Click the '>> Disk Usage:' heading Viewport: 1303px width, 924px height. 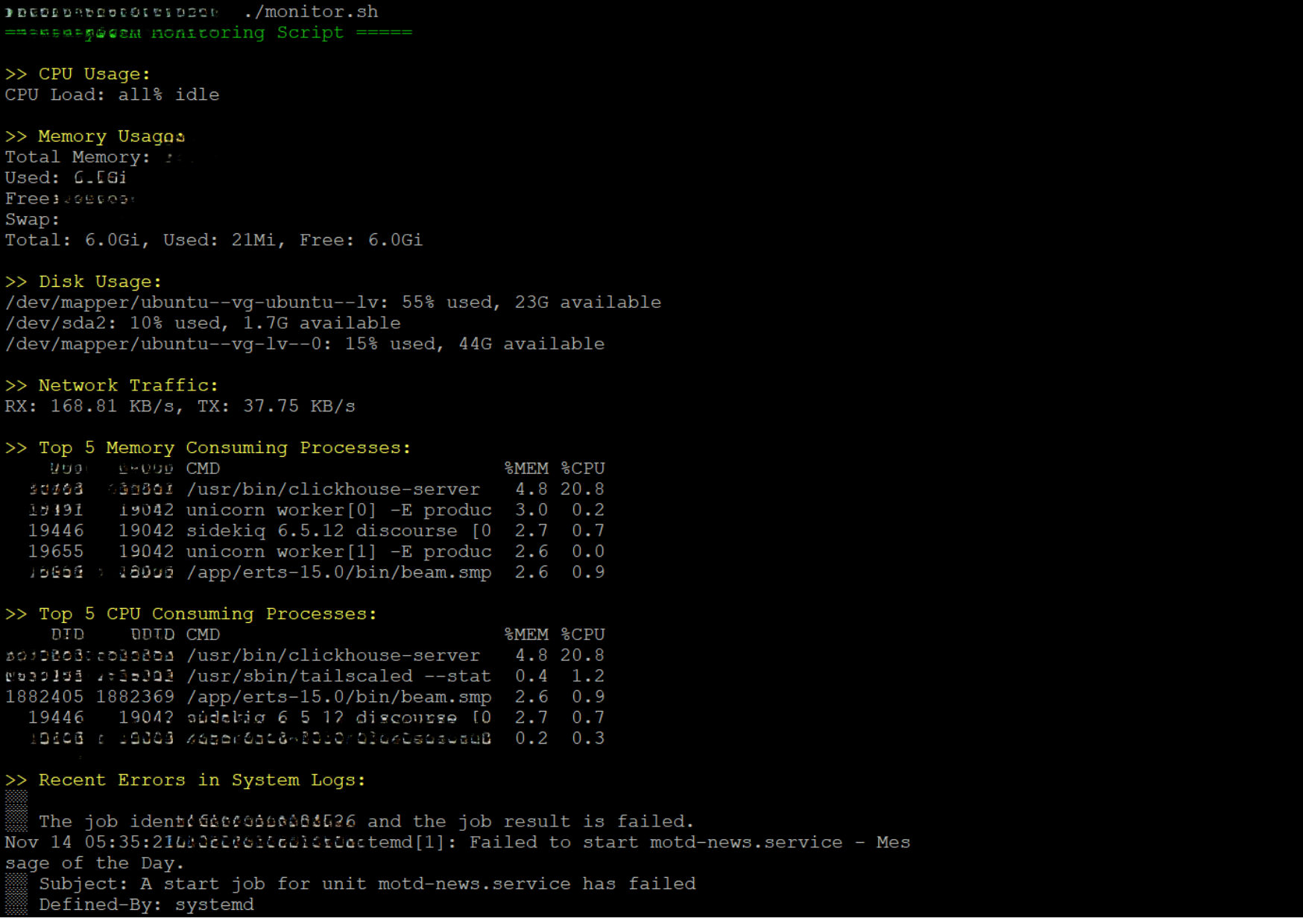coord(83,282)
